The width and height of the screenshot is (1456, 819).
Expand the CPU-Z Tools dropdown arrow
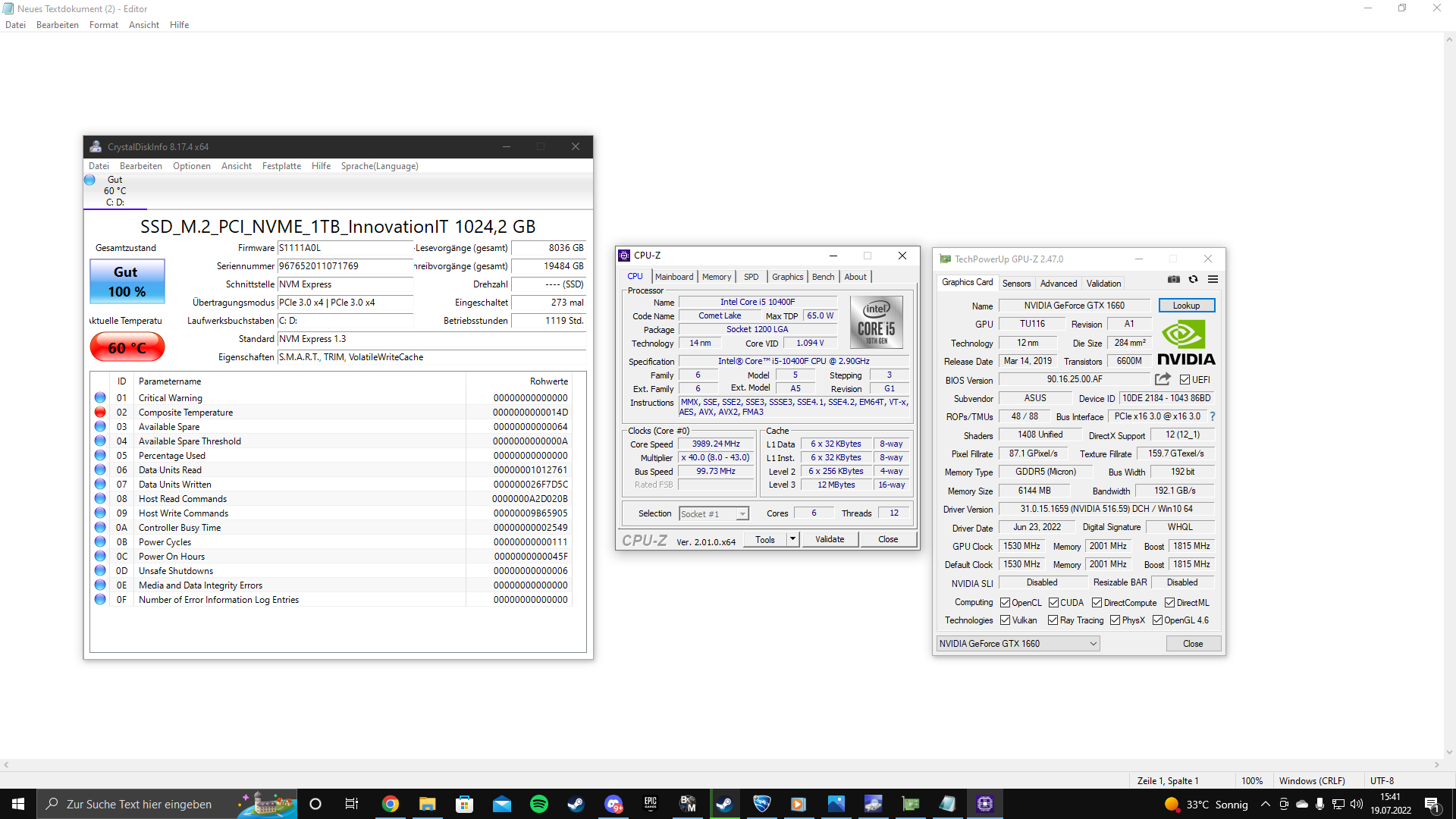792,539
